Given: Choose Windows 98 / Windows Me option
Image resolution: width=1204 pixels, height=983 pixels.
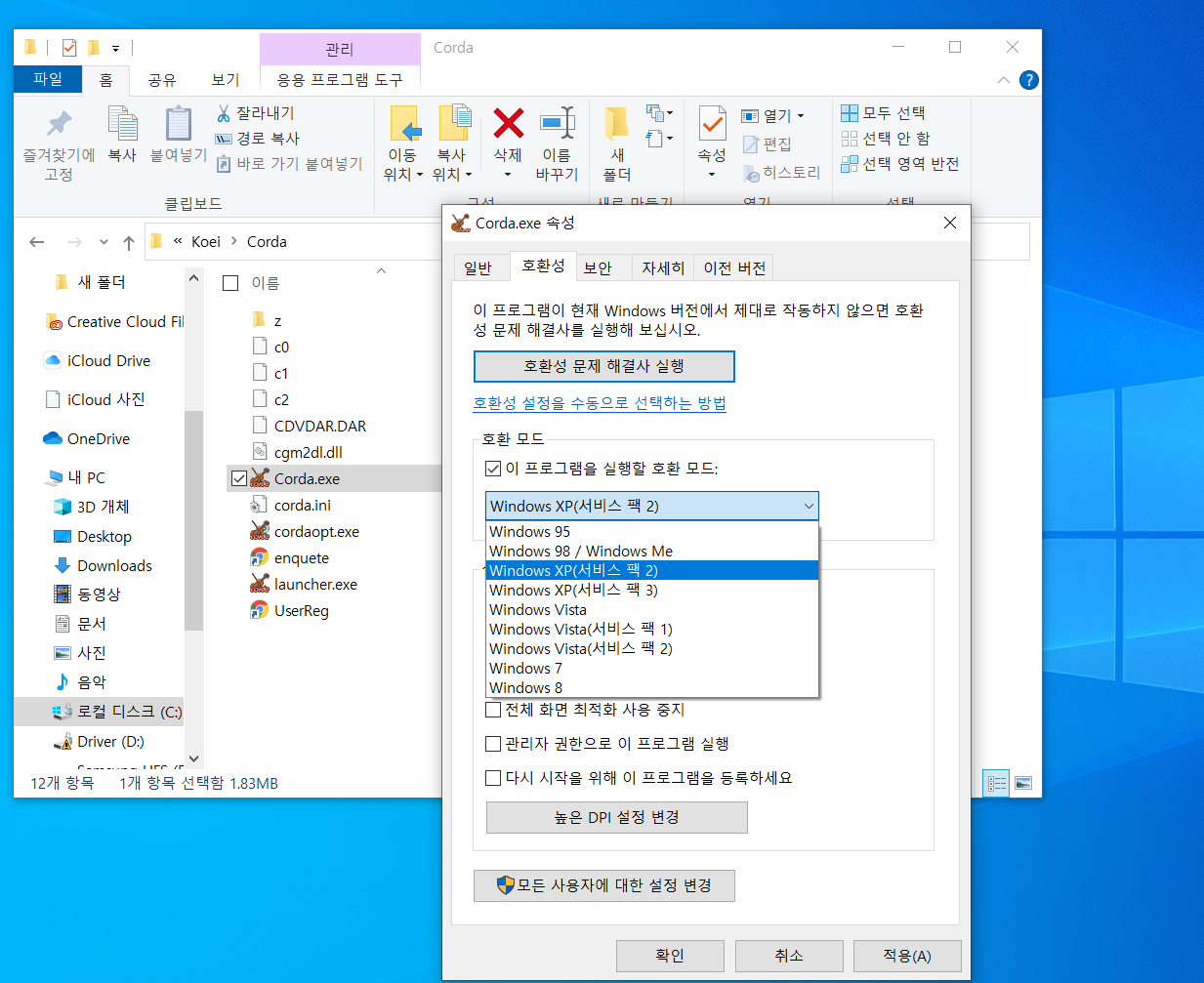Looking at the screenshot, I should click(652, 552).
